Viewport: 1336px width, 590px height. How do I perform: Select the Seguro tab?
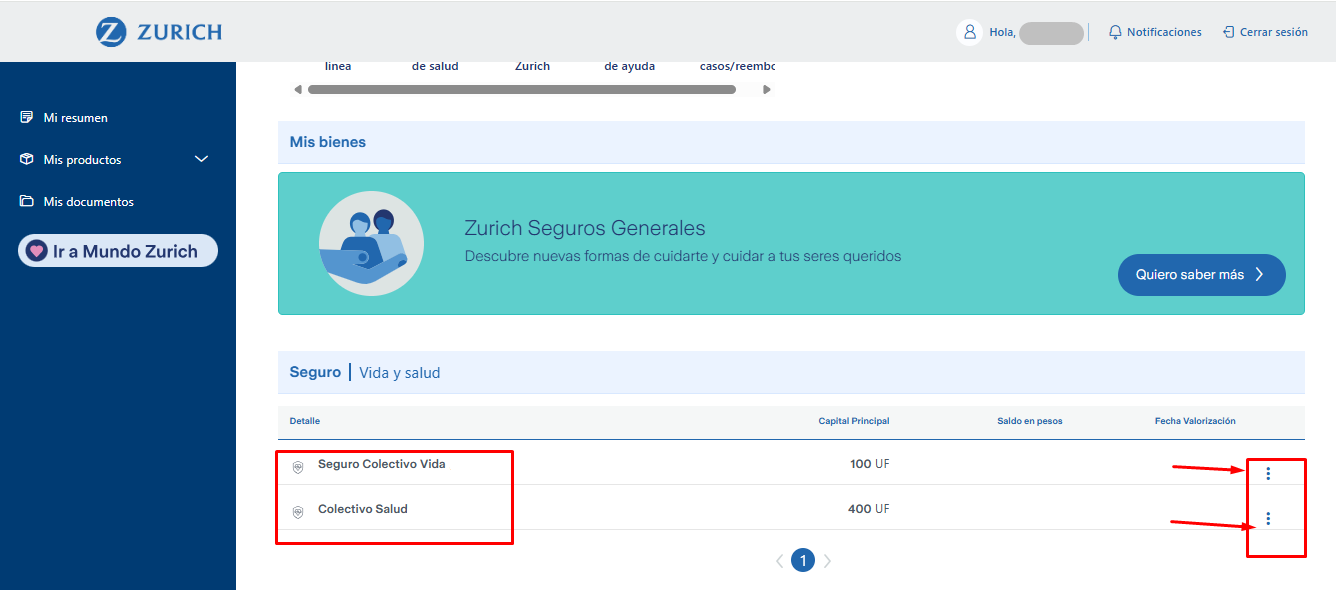point(315,372)
